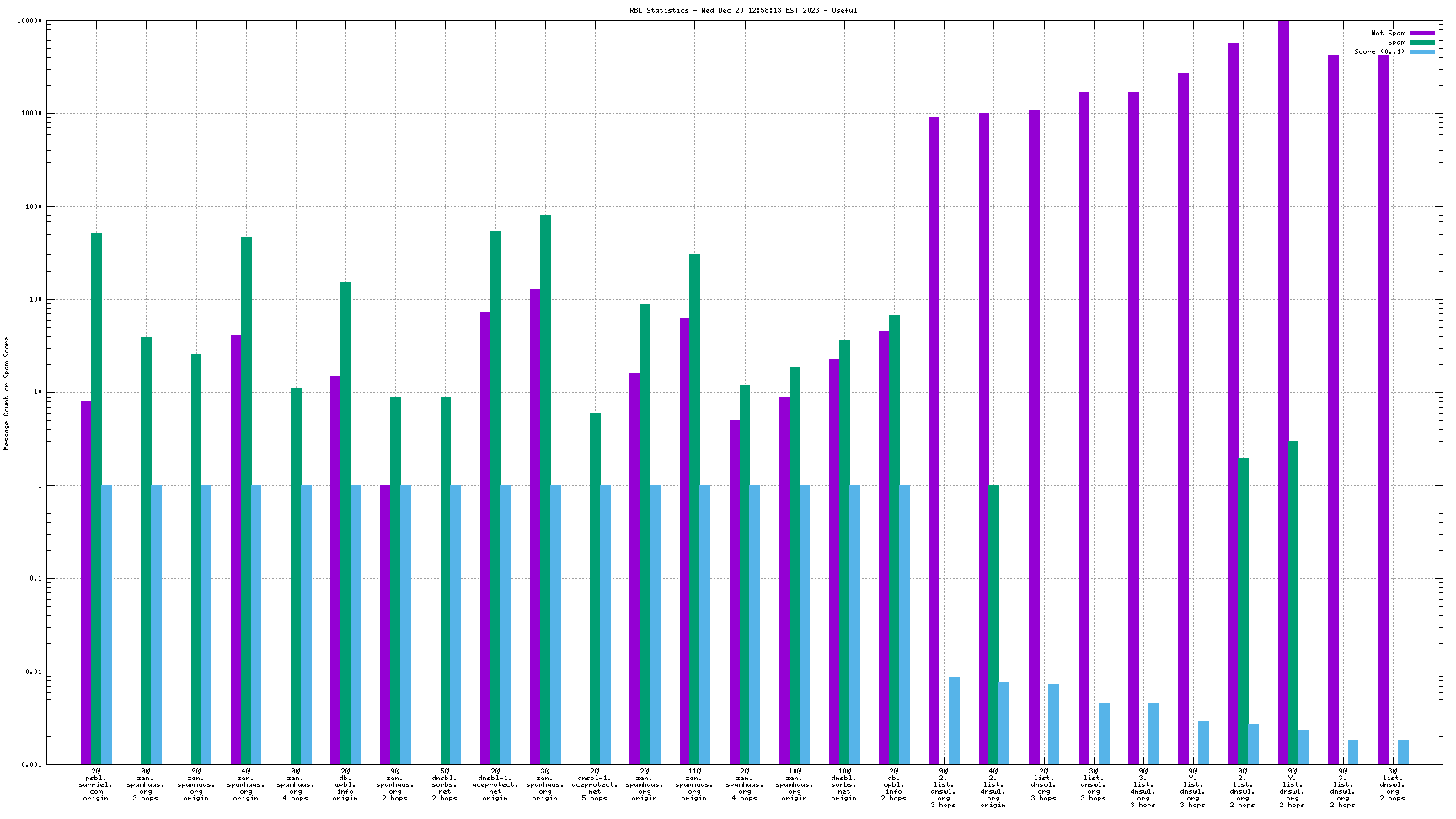This screenshot has width=1456, height=819.
Task: Select the 4@ 2.list.dnswl.org origin label
Action: (x=993, y=788)
